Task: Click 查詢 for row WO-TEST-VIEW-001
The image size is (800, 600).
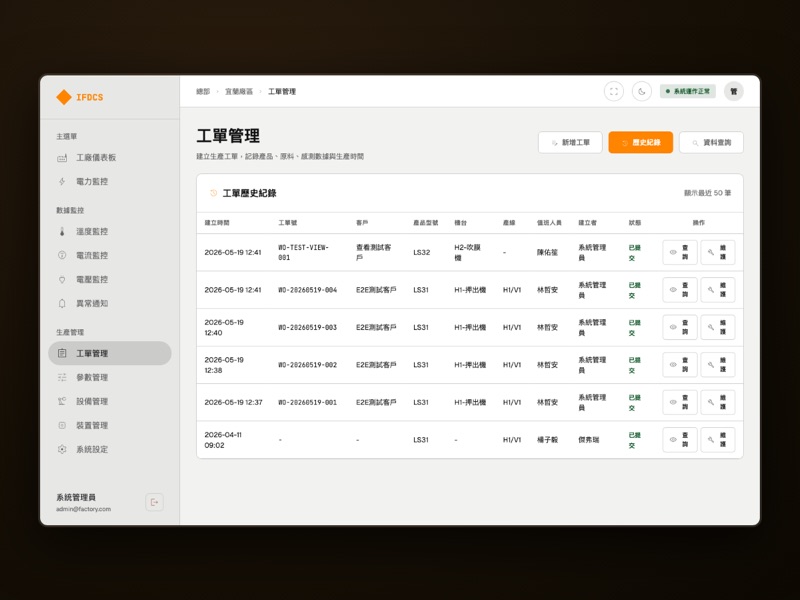Action: (x=680, y=253)
